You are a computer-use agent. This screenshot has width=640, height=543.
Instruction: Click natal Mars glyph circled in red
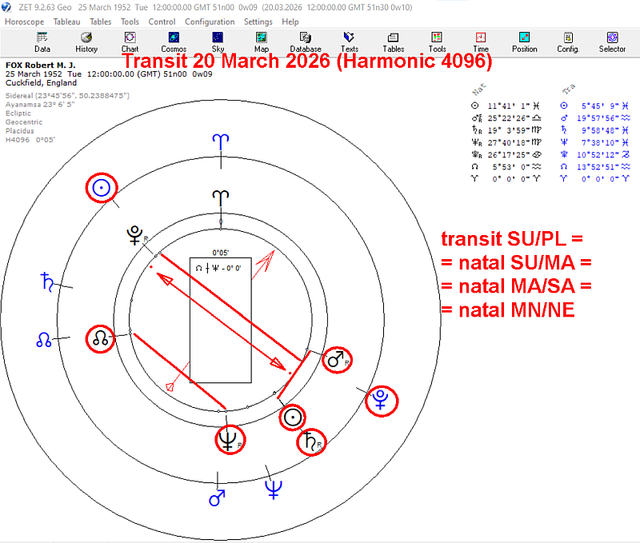point(336,360)
